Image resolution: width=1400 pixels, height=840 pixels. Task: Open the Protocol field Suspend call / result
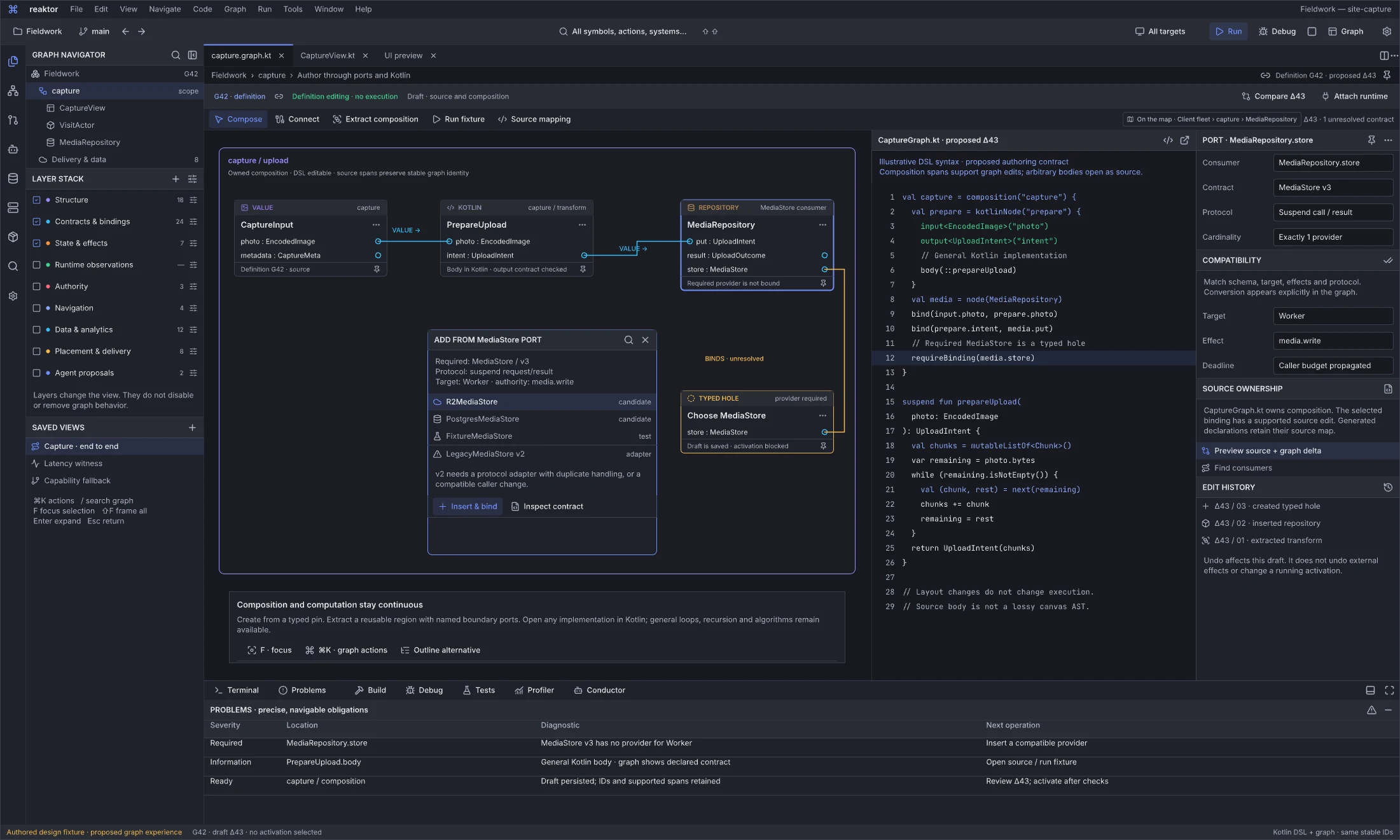[1333, 212]
